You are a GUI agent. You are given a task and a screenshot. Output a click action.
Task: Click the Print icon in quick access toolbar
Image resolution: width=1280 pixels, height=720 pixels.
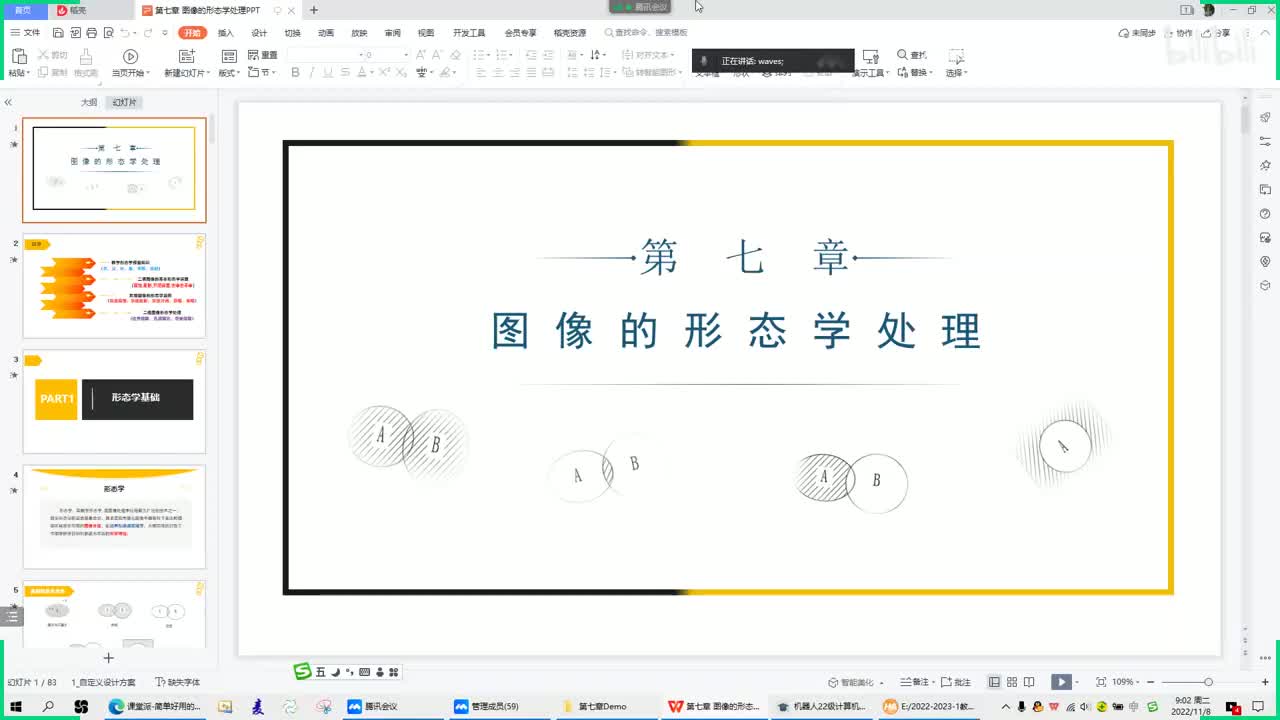point(91,33)
